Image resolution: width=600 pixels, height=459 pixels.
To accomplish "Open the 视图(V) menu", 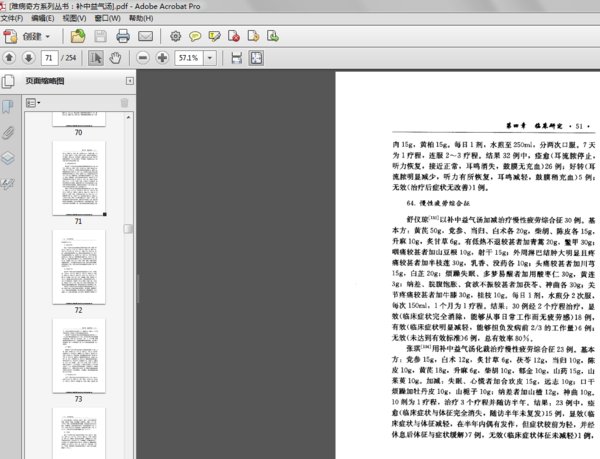I will [x=74, y=18].
